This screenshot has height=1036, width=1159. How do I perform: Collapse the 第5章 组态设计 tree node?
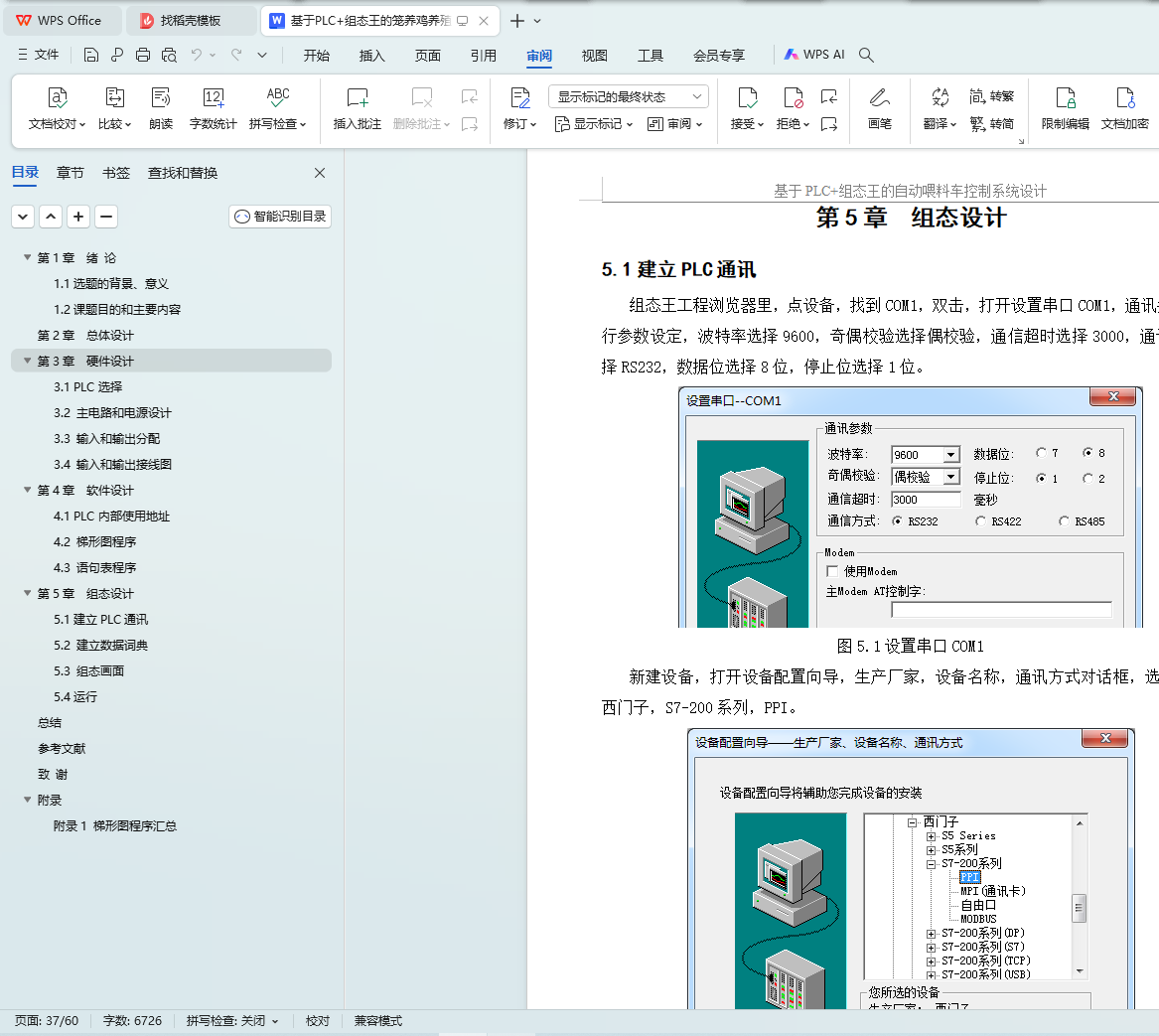click(x=28, y=593)
